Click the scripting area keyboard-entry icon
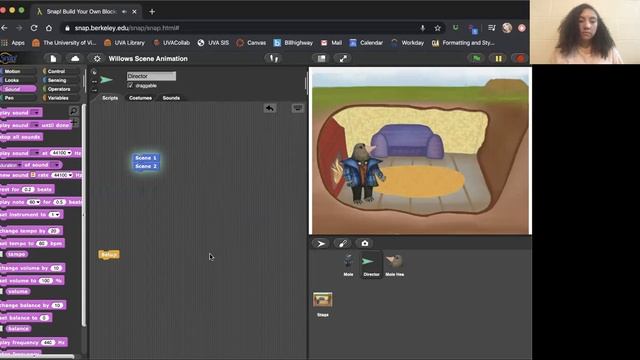640x360 pixels. click(298, 108)
